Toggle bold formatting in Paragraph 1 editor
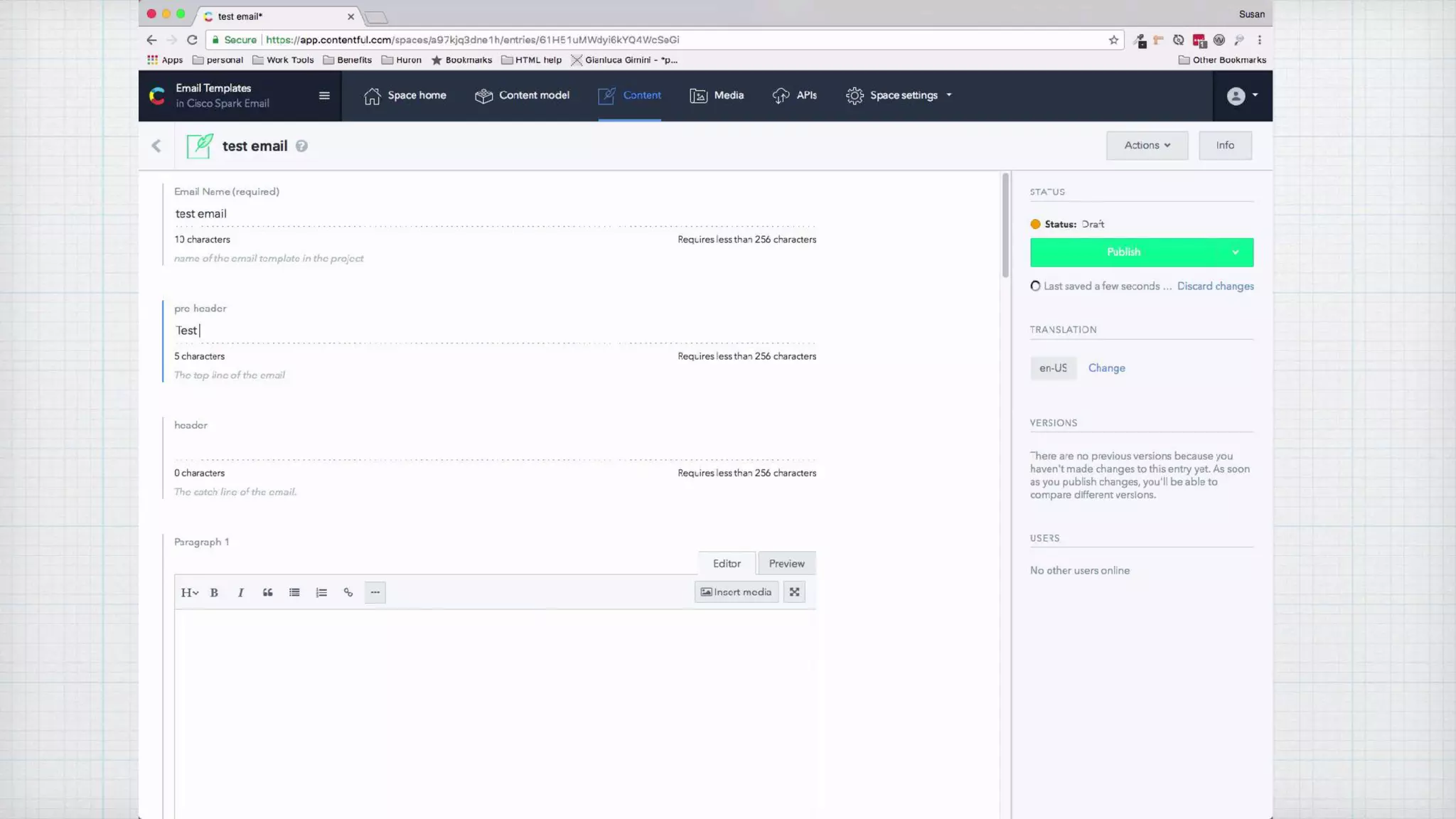1456x819 pixels. [x=214, y=592]
